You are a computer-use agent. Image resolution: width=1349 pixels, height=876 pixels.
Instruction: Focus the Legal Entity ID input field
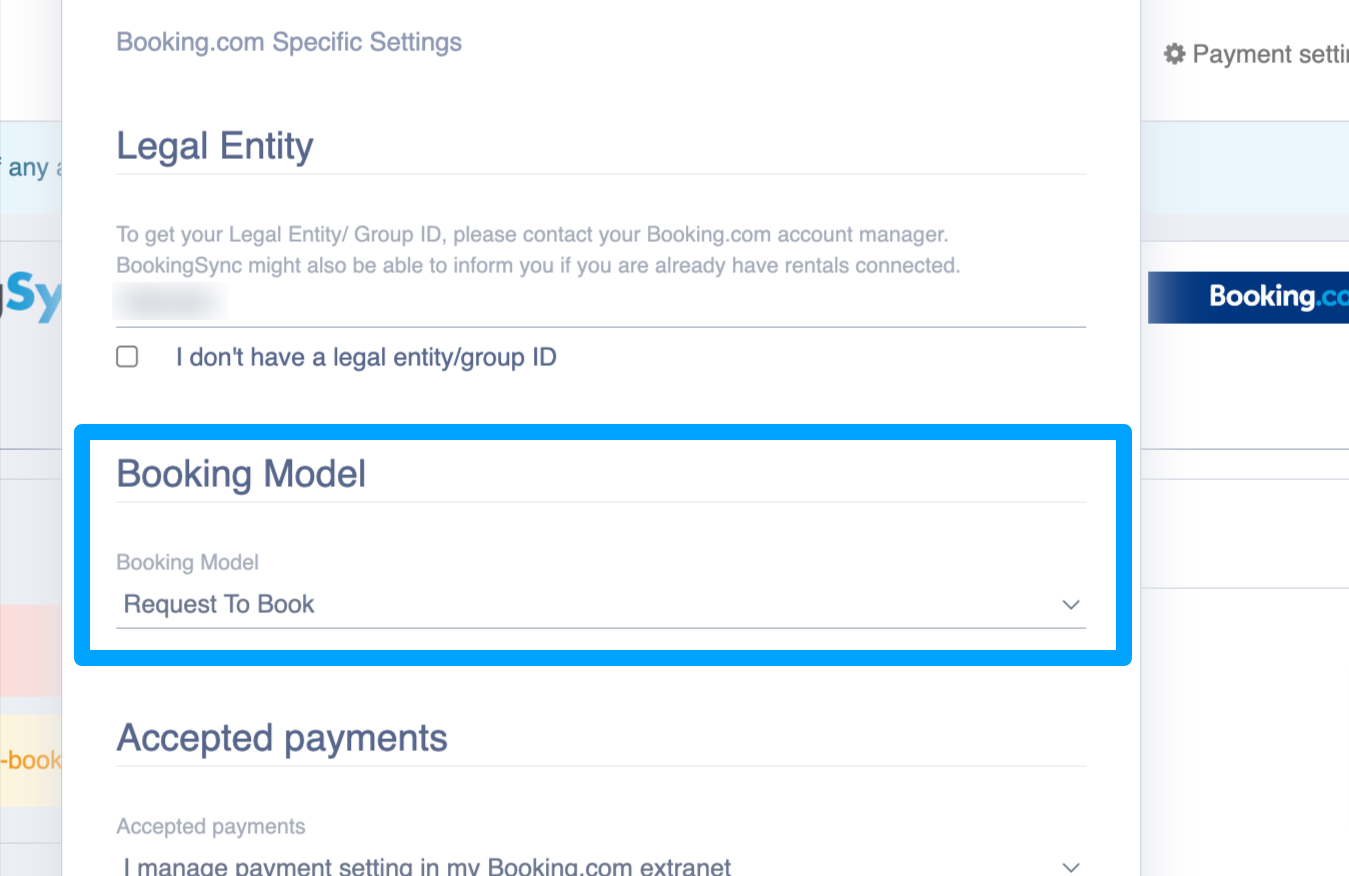(601, 302)
